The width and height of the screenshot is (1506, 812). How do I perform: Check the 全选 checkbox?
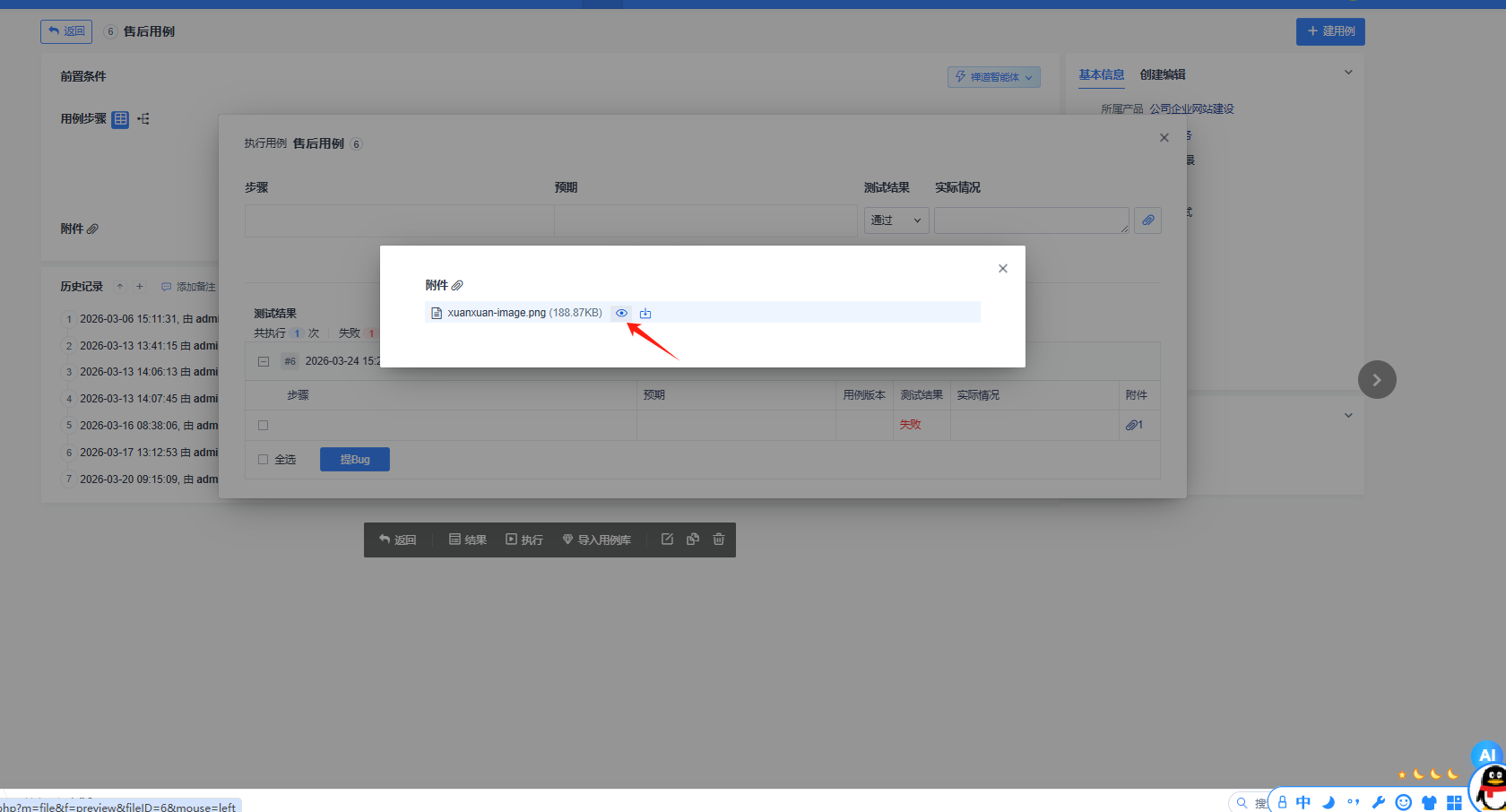pos(264,459)
